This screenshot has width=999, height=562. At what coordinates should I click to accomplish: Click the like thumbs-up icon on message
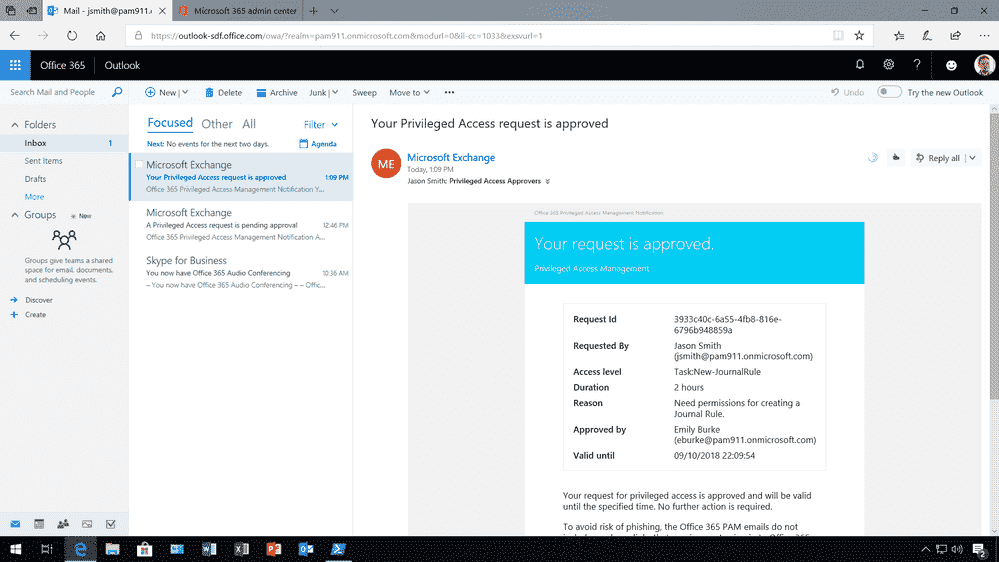(896, 157)
